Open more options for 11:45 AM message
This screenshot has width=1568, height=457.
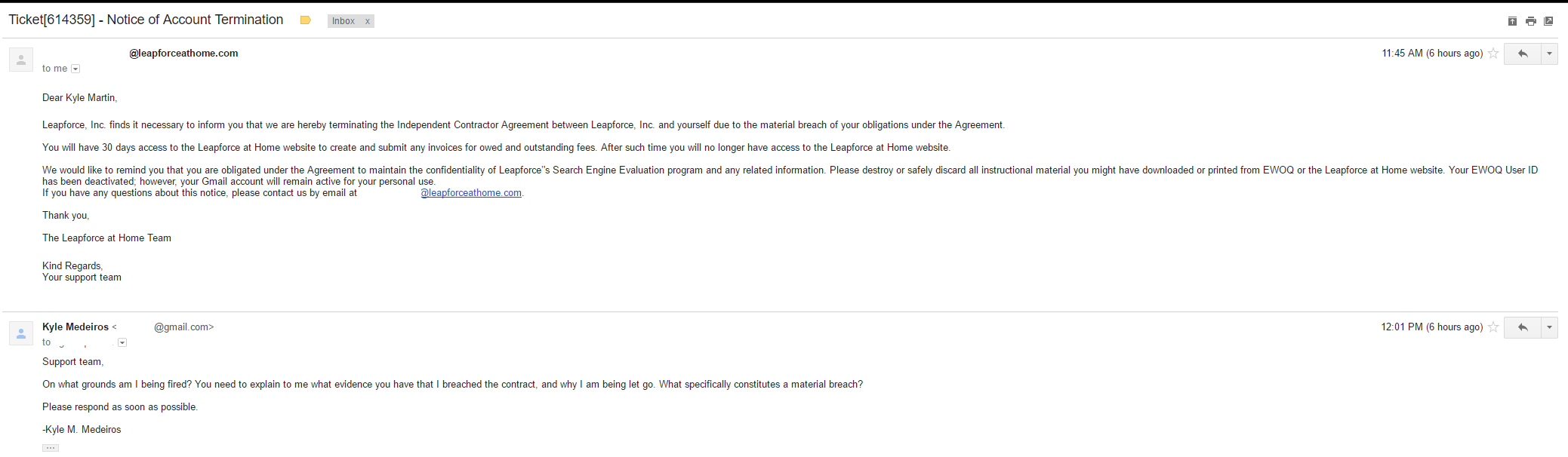(1550, 54)
